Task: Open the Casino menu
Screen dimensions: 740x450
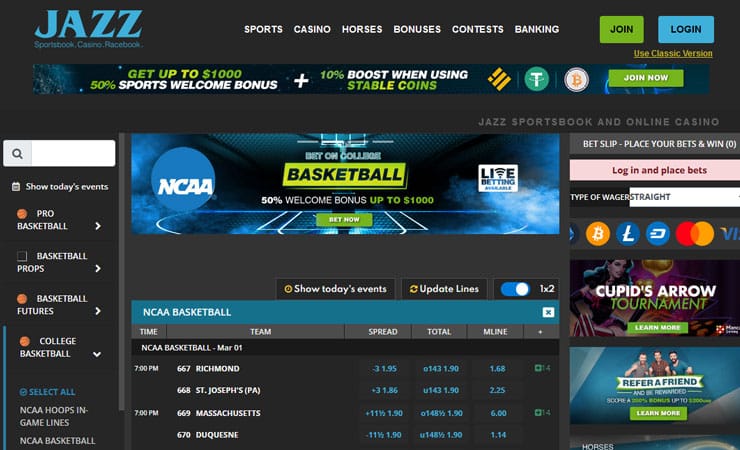Action: (x=312, y=29)
